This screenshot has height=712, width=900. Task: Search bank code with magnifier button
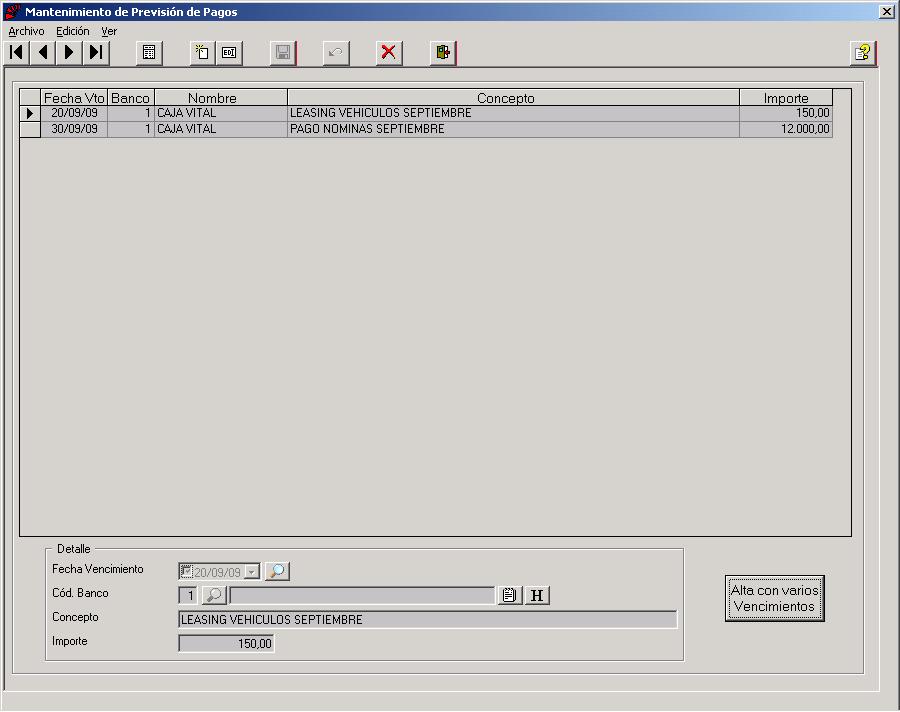(214, 595)
